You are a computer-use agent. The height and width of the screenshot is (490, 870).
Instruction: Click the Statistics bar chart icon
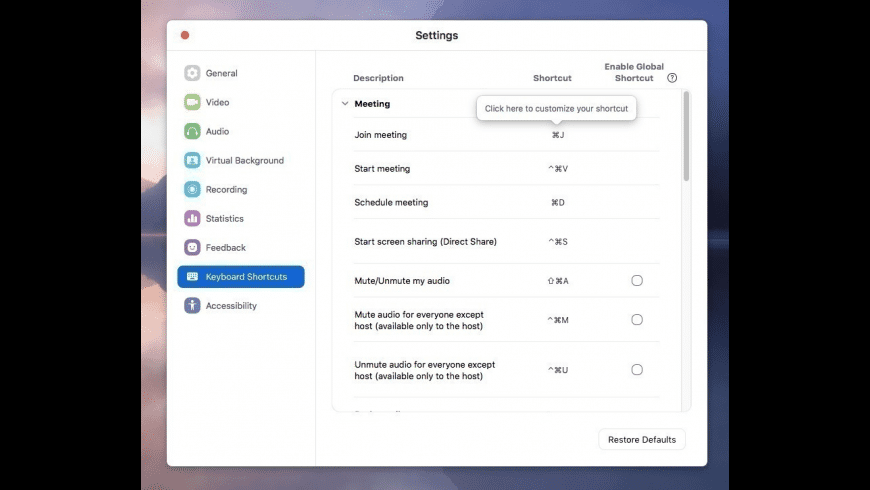(x=192, y=218)
